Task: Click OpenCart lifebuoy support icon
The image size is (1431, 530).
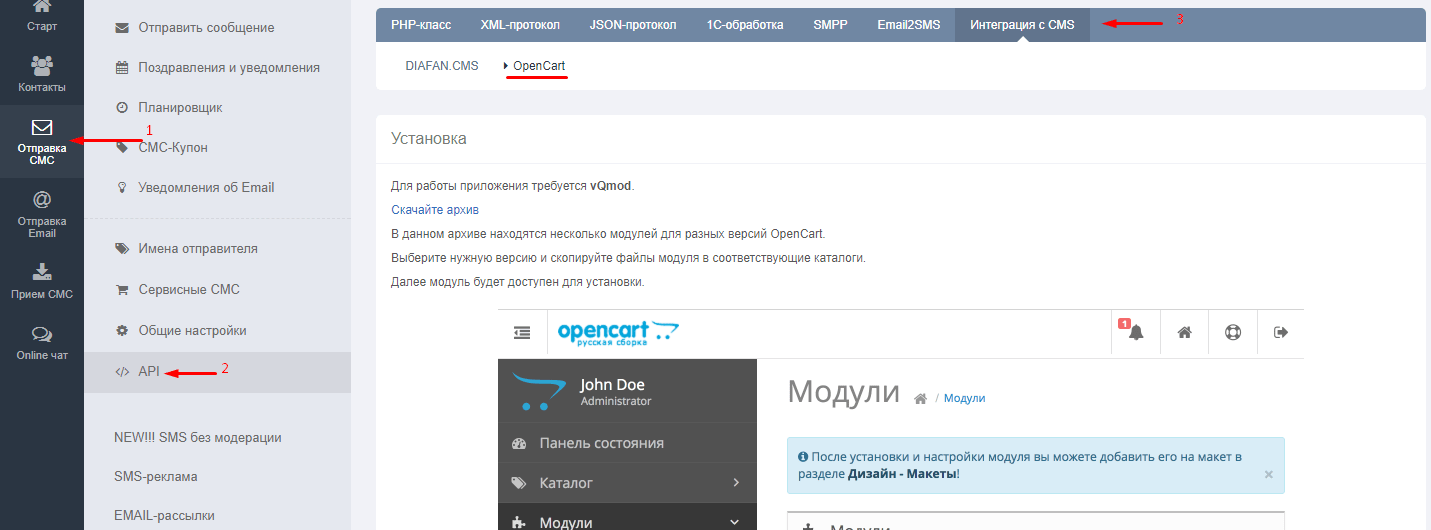Action: pyautogui.click(x=1233, y=332)
